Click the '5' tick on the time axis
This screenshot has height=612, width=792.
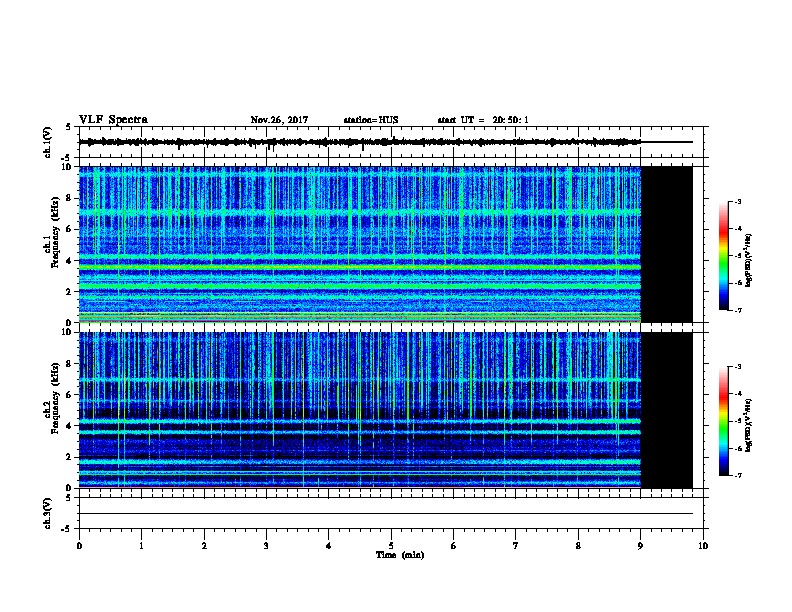click(x=391, y=546)
